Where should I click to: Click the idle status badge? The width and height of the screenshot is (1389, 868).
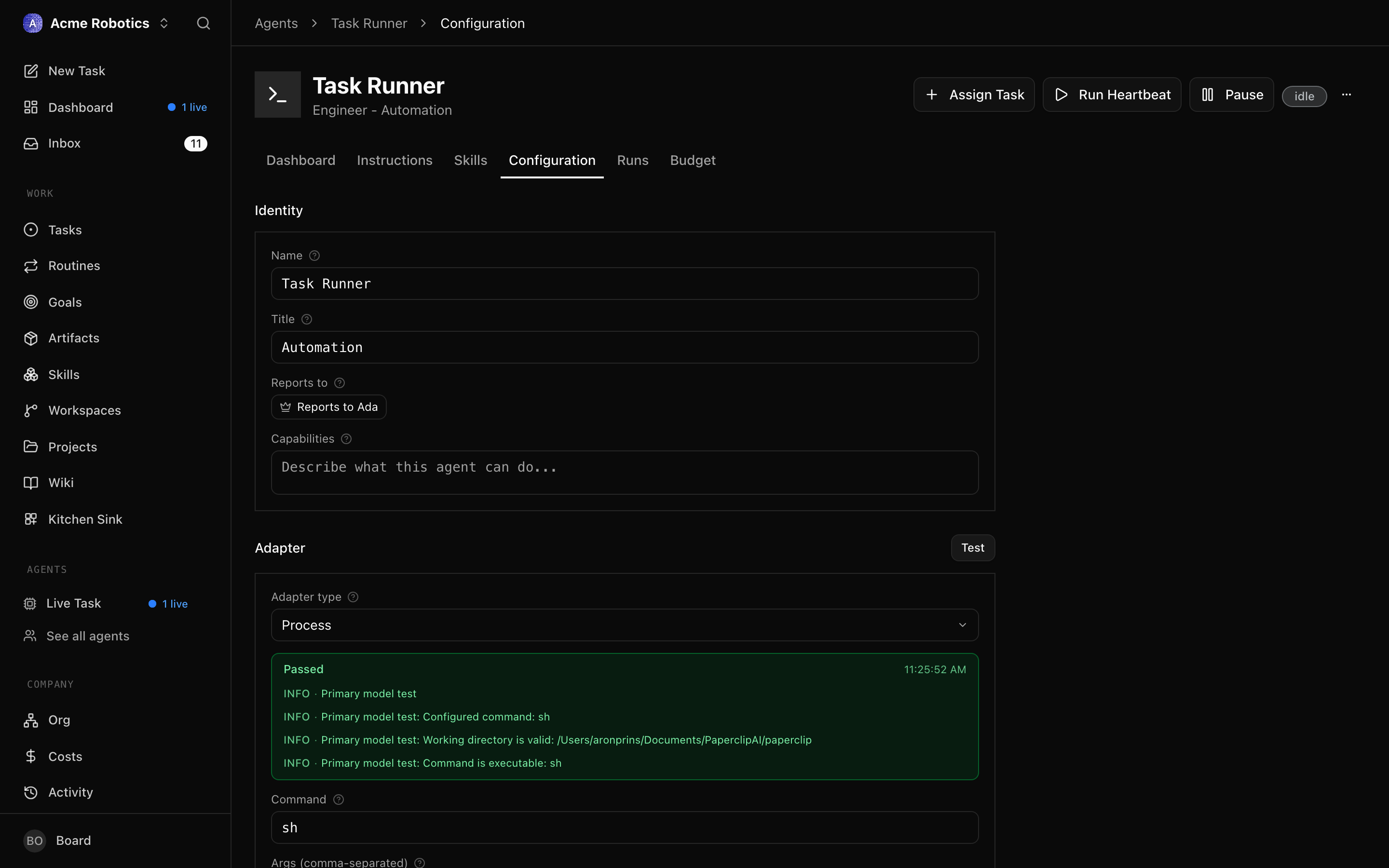pyautogui.click(x=1304, y=96)
